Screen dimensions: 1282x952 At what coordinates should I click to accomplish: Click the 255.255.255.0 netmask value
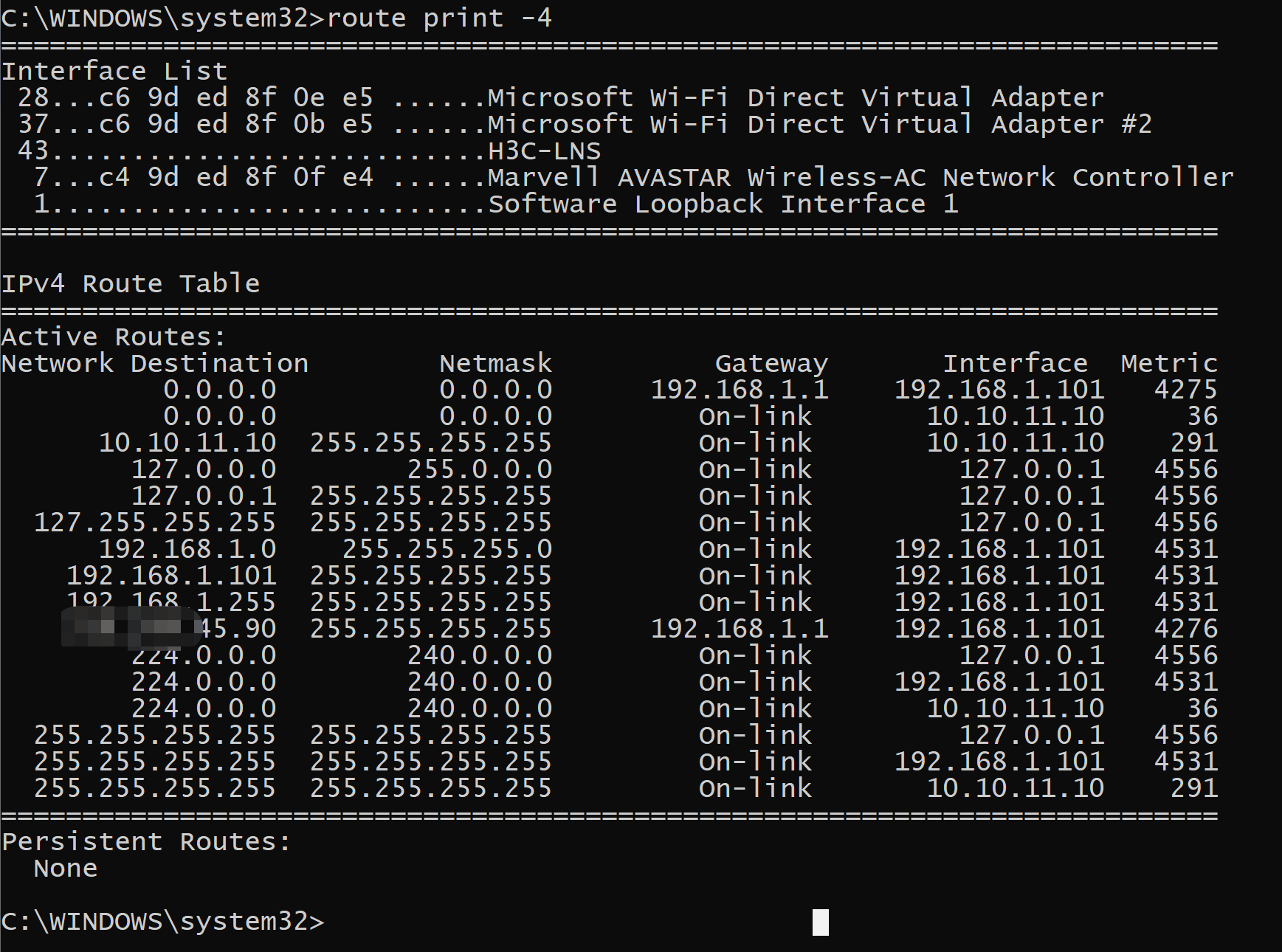447,549
